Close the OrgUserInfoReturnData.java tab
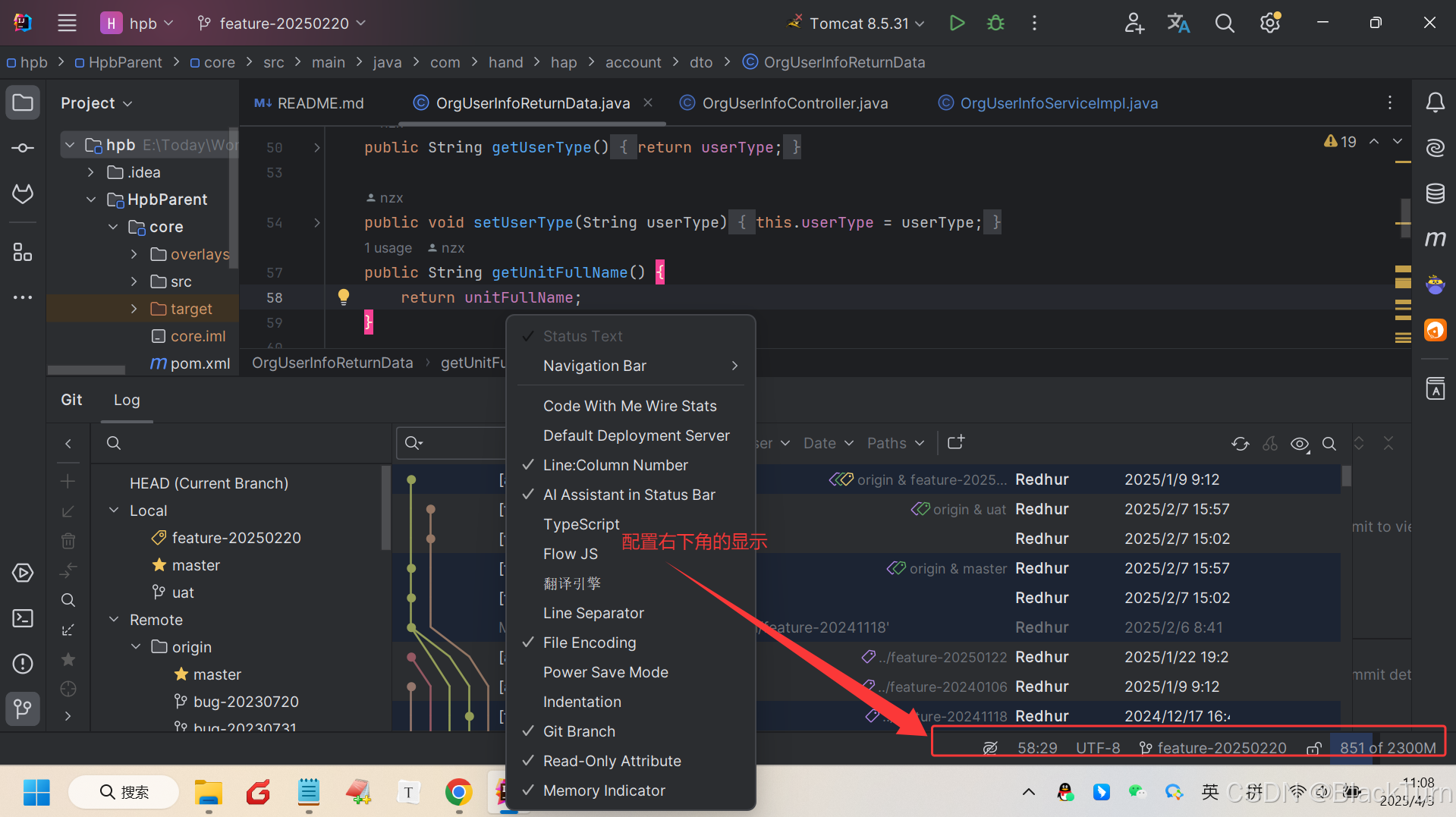 pyautogui.click(x=648, y=102)
